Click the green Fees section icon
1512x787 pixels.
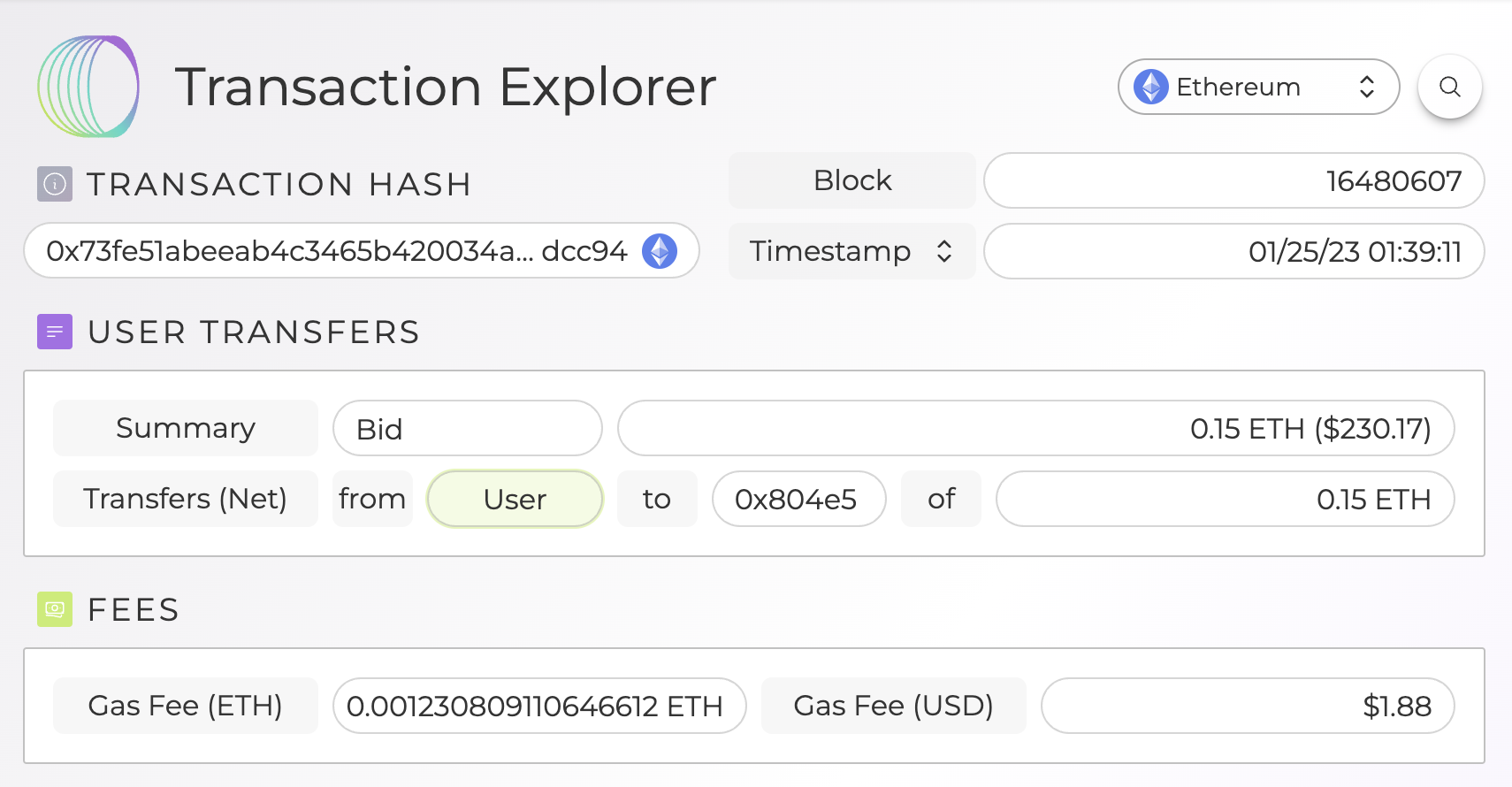(55, 609)
